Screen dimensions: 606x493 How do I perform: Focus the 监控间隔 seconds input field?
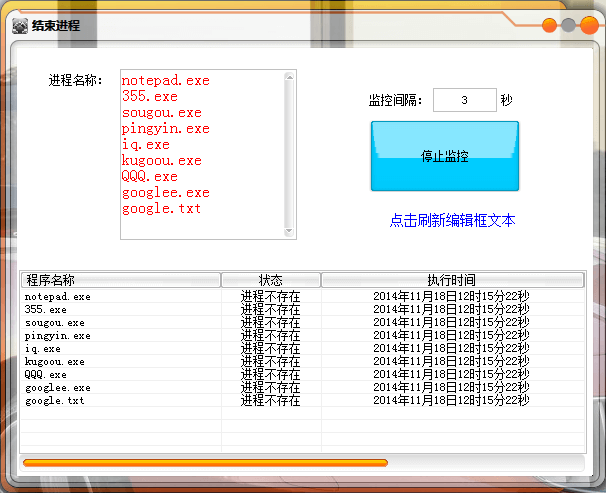tap(464, 100)
